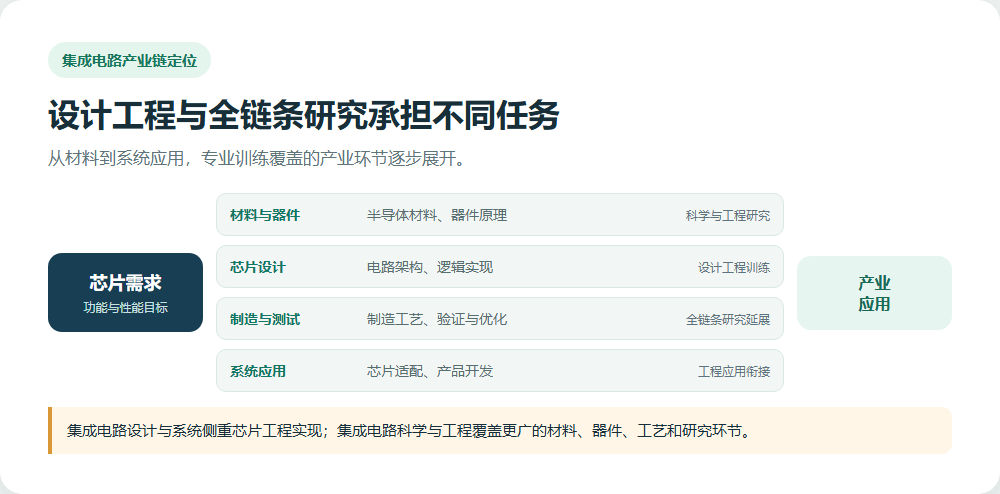Image resolution: width=1000 pixels, height=494 pixels.
Task: Click the dark 芯片需求 card
Action: [126, 293]
